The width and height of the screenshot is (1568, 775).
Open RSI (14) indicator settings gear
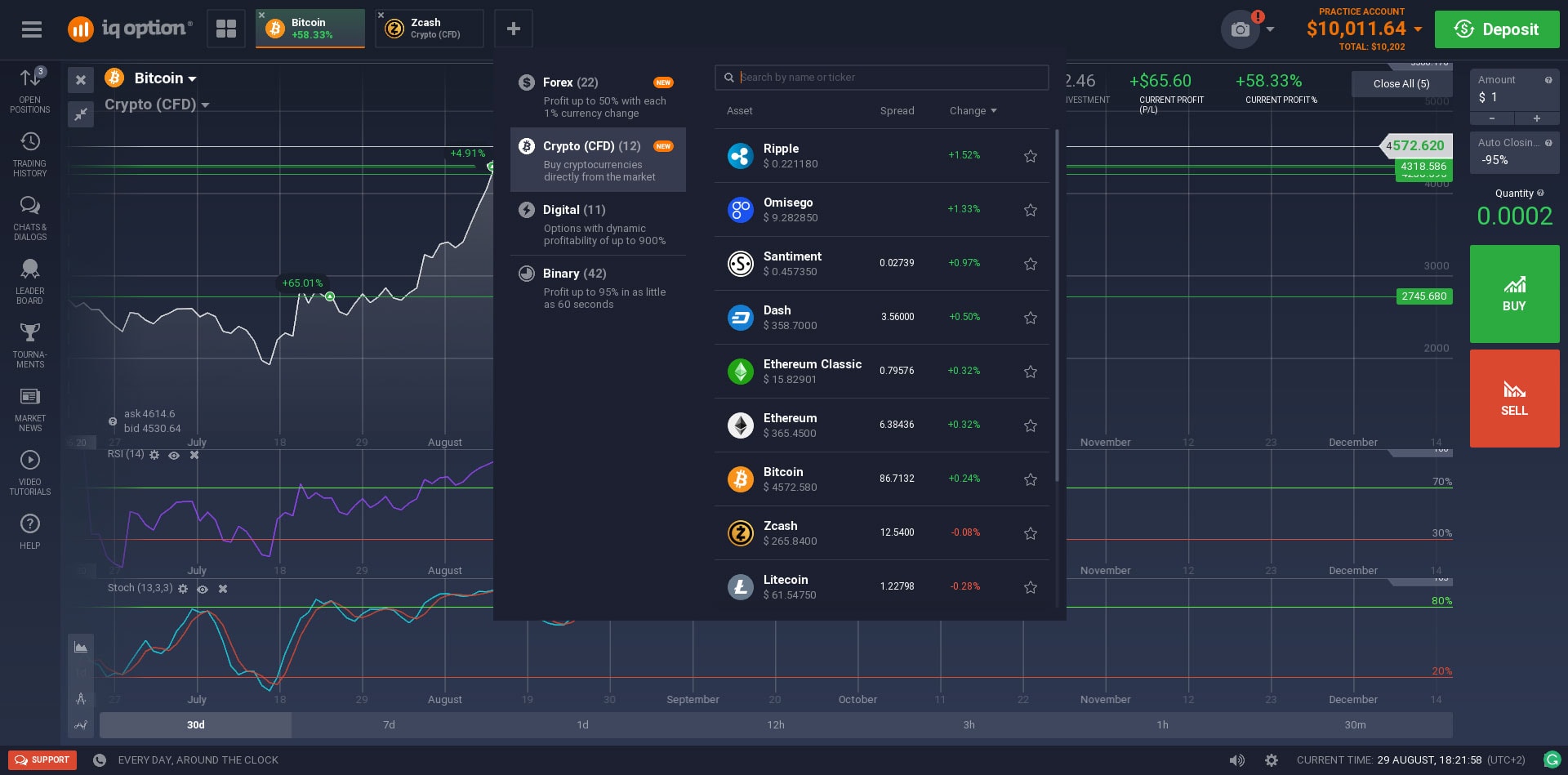click(x=154, y=455)
